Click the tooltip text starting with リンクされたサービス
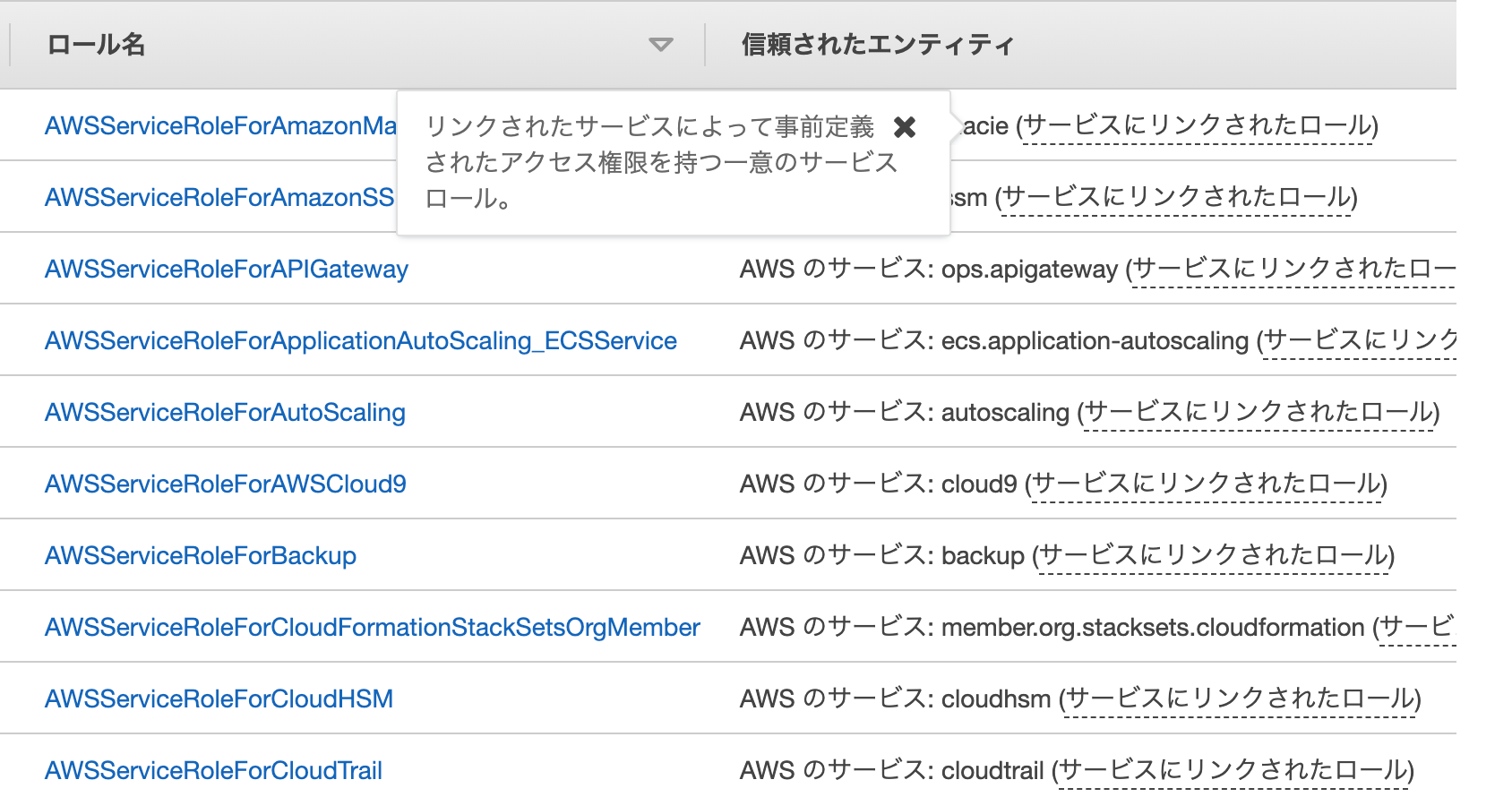The image size is (1512, 797). pyautogui.click(x=661, y=162)
